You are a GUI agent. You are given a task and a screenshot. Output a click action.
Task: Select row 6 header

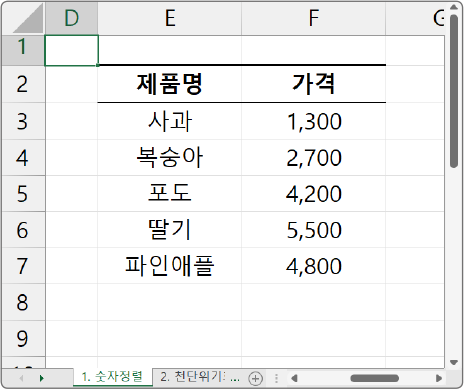click(x=23, y=230)
